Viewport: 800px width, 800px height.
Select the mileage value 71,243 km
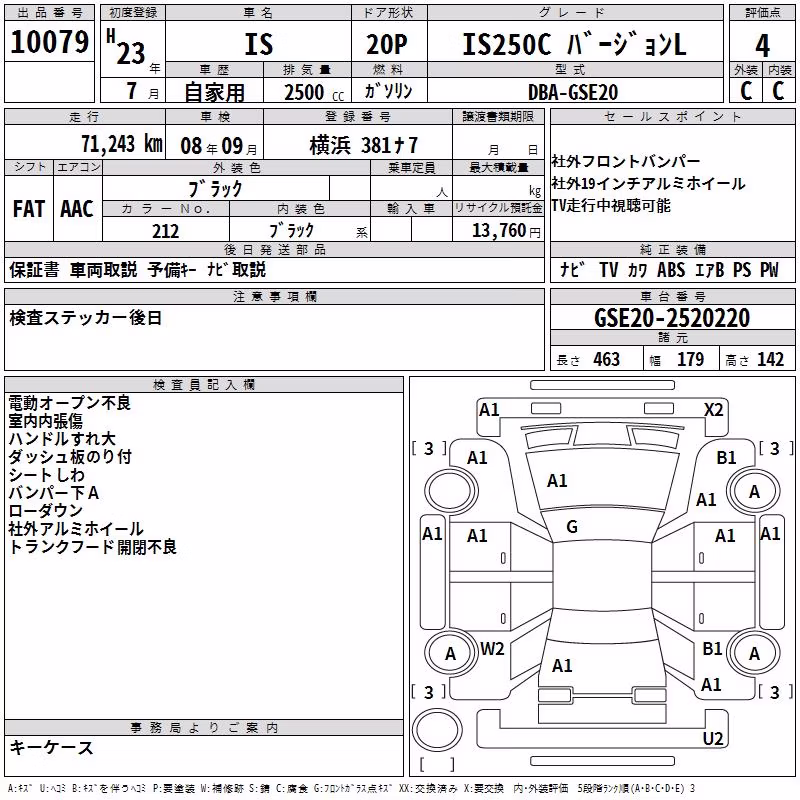point(122,144)
